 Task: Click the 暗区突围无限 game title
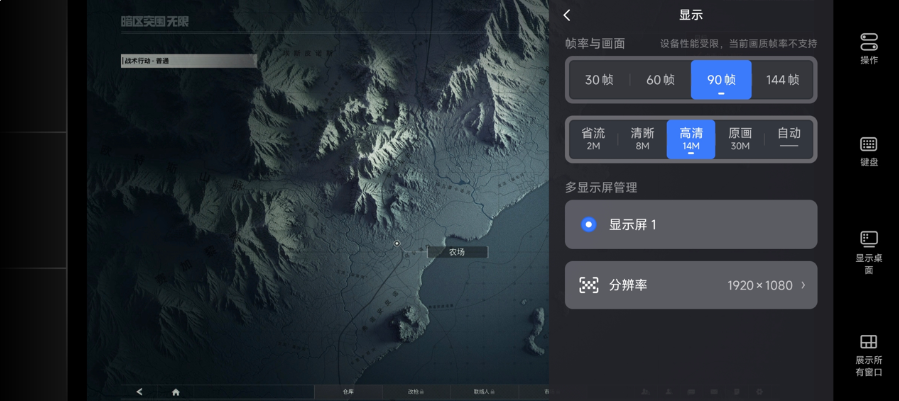pyautogui.click(x=155, y=22)
